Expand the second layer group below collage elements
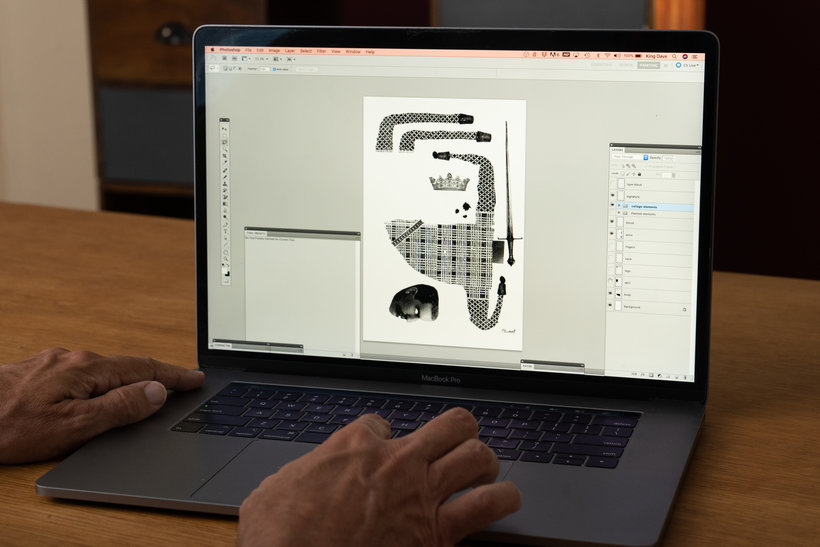This screenshot has width=820, height=547. point(620,214)
